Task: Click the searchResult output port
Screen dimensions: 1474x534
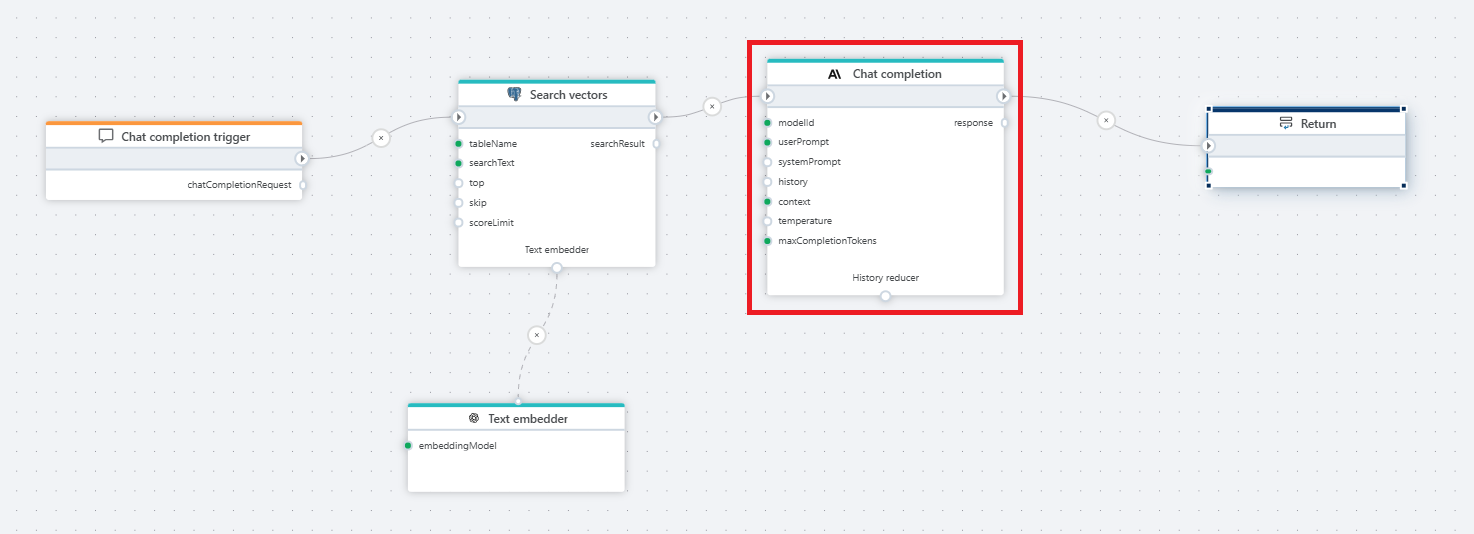Action: (x=656, y=144)
